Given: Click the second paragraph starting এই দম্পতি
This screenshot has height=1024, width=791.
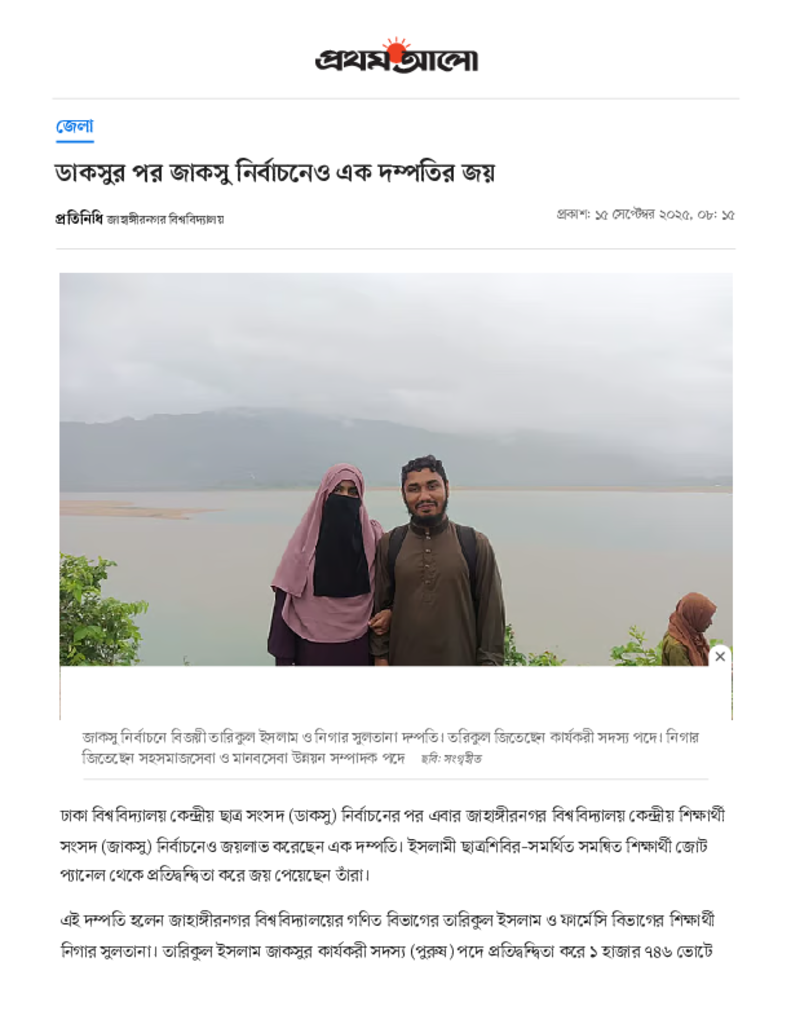Looking at the screenshot, I should pos(387,936).
